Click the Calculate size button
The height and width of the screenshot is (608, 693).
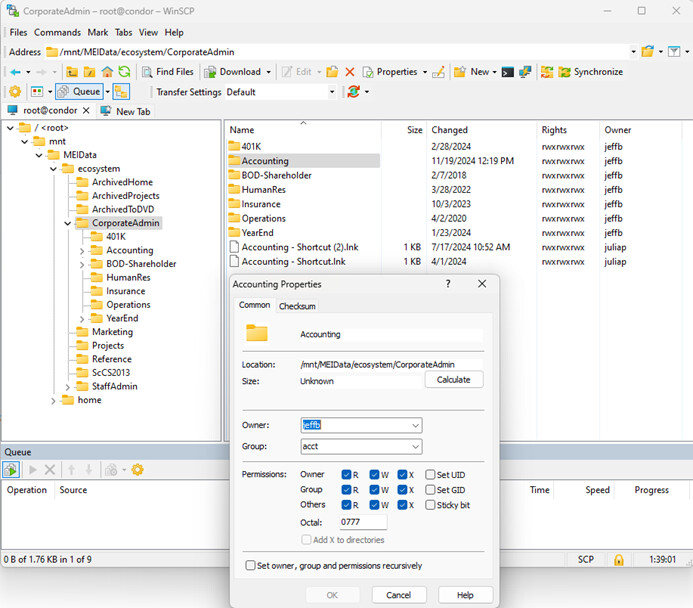[454, 380]
